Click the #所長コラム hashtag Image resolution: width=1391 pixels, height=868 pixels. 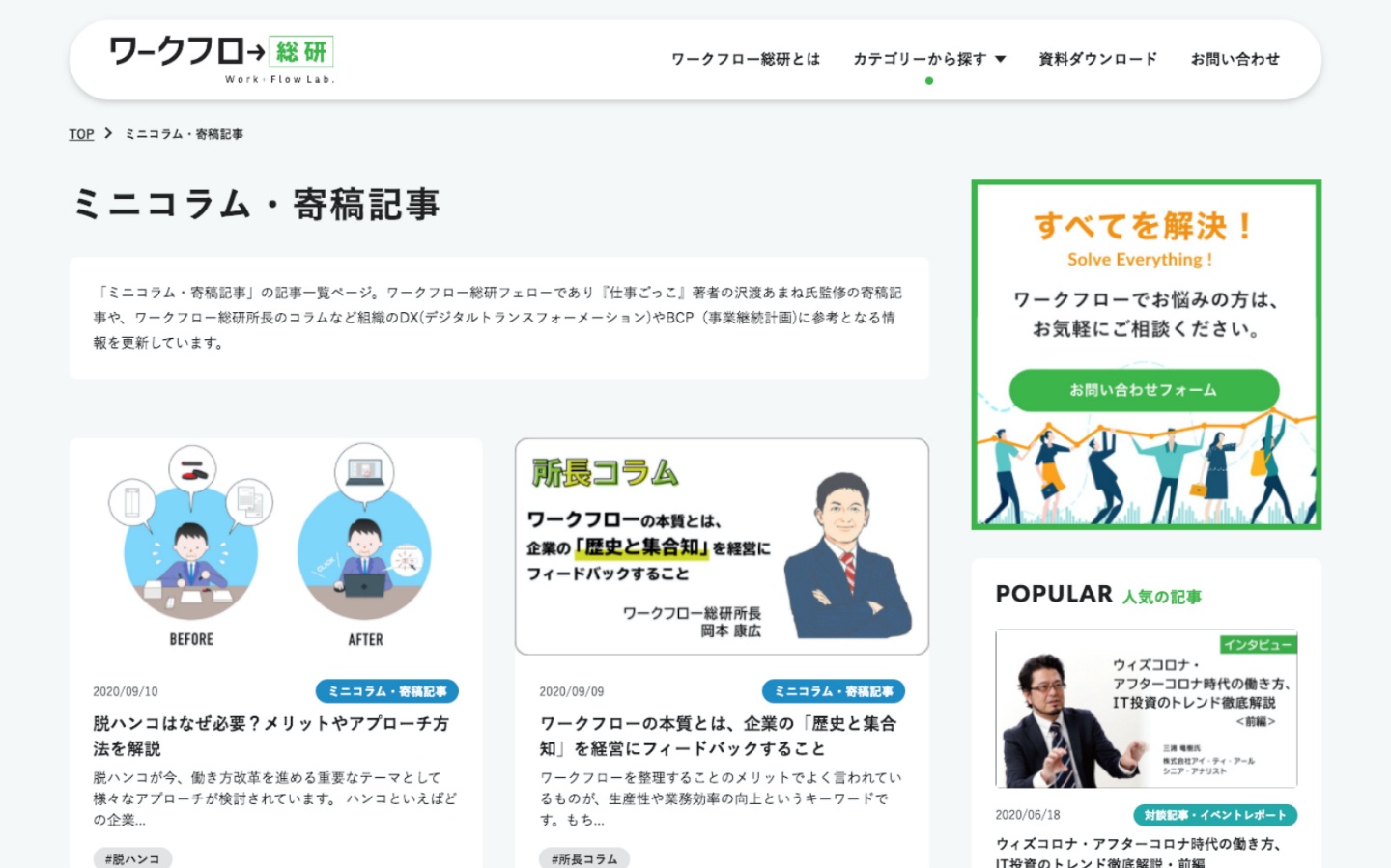(x=584, y=858)
